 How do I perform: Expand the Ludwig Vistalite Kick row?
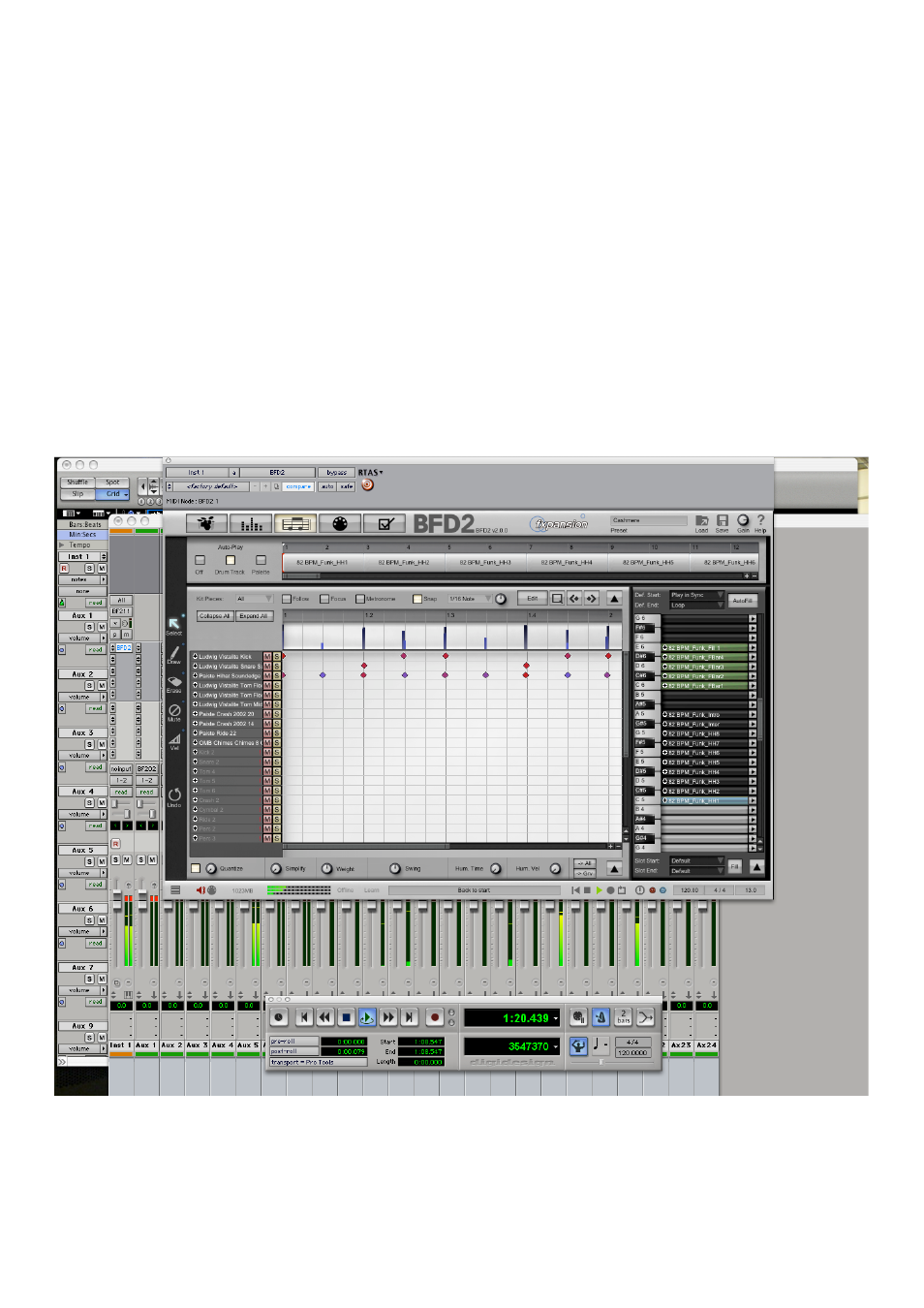click(195, 657)
